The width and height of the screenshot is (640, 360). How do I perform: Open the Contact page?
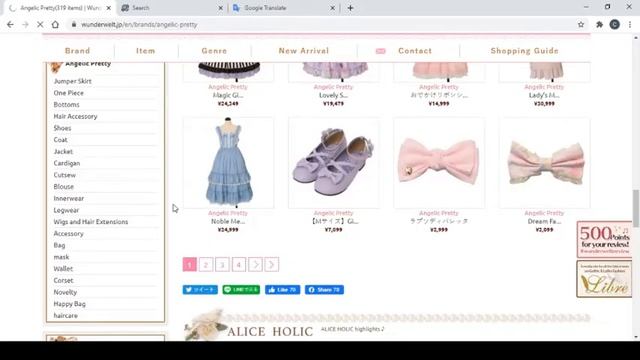pyautogui.click(x=415, y=51)
